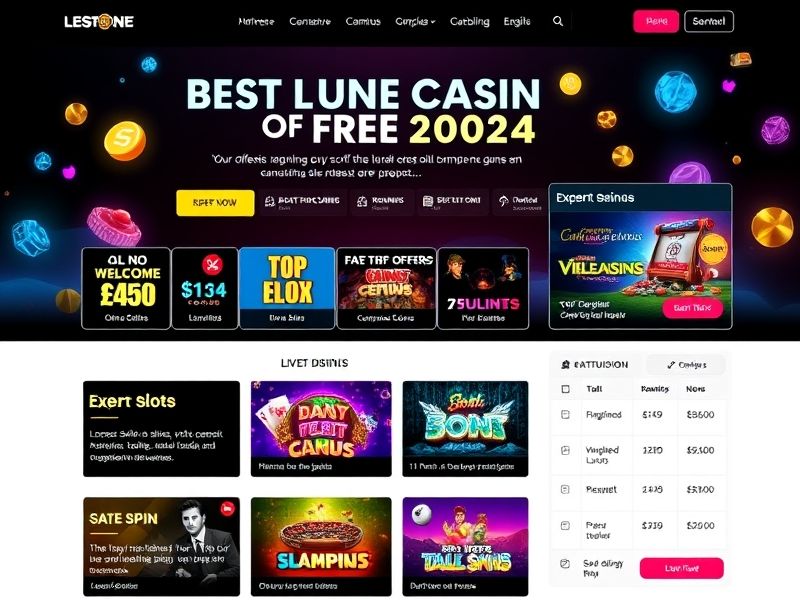
Task: Click the round icon in table footer row
Action: pyautogui.click(x=565, y=564)
